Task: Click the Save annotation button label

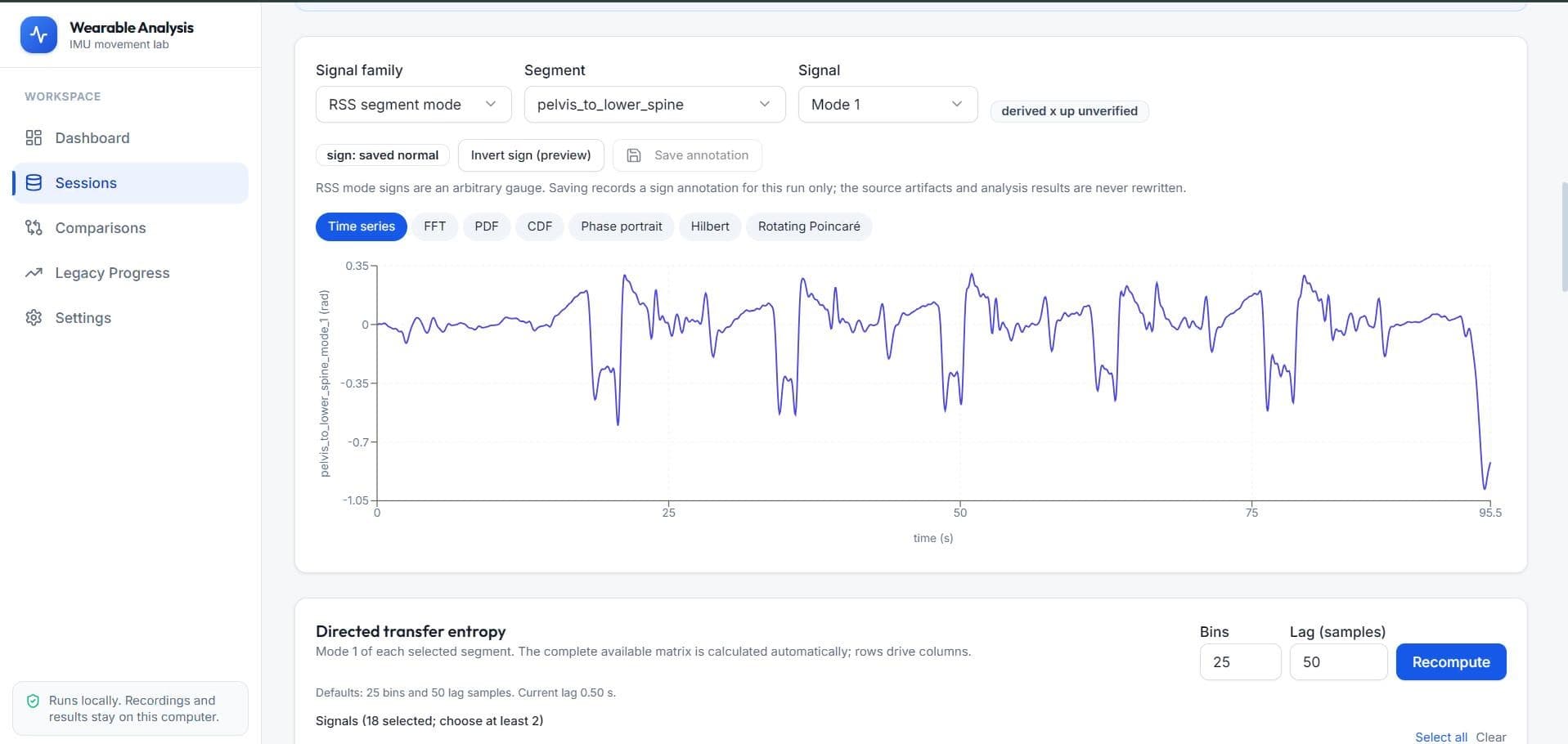Action: pos(701,155)
